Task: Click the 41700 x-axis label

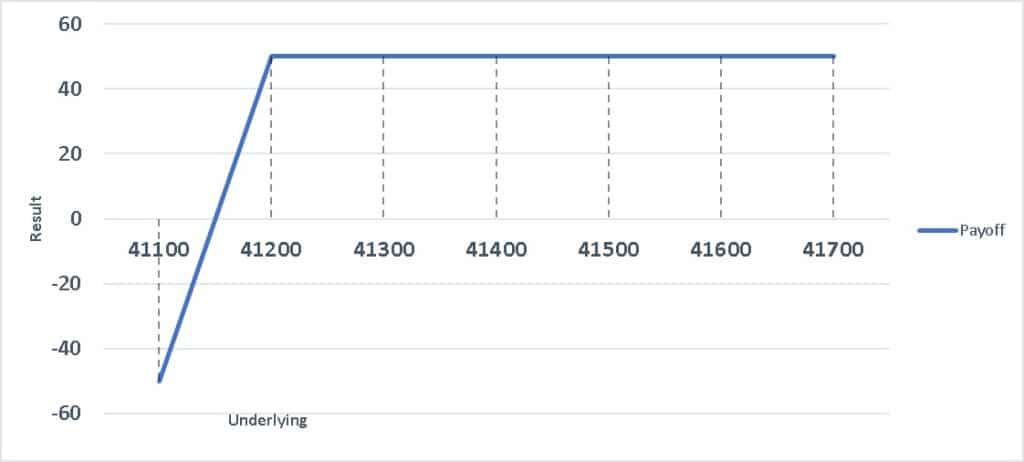Action: coord(833,250)
